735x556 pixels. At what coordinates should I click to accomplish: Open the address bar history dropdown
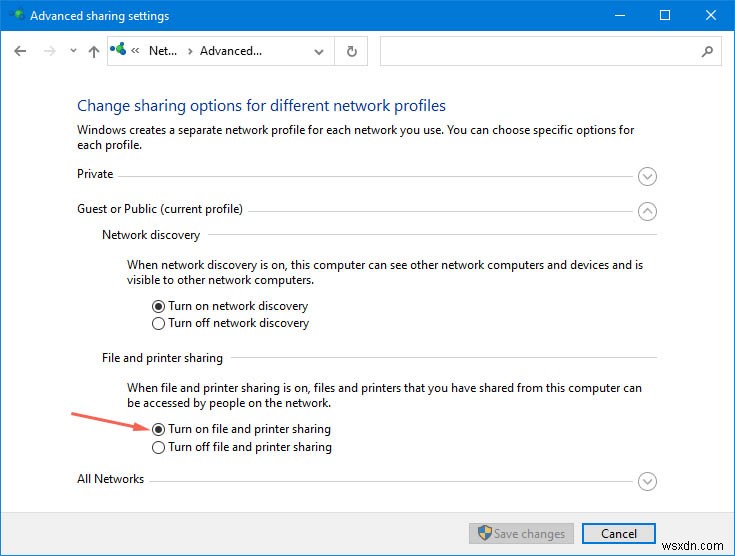coord(319,52)
